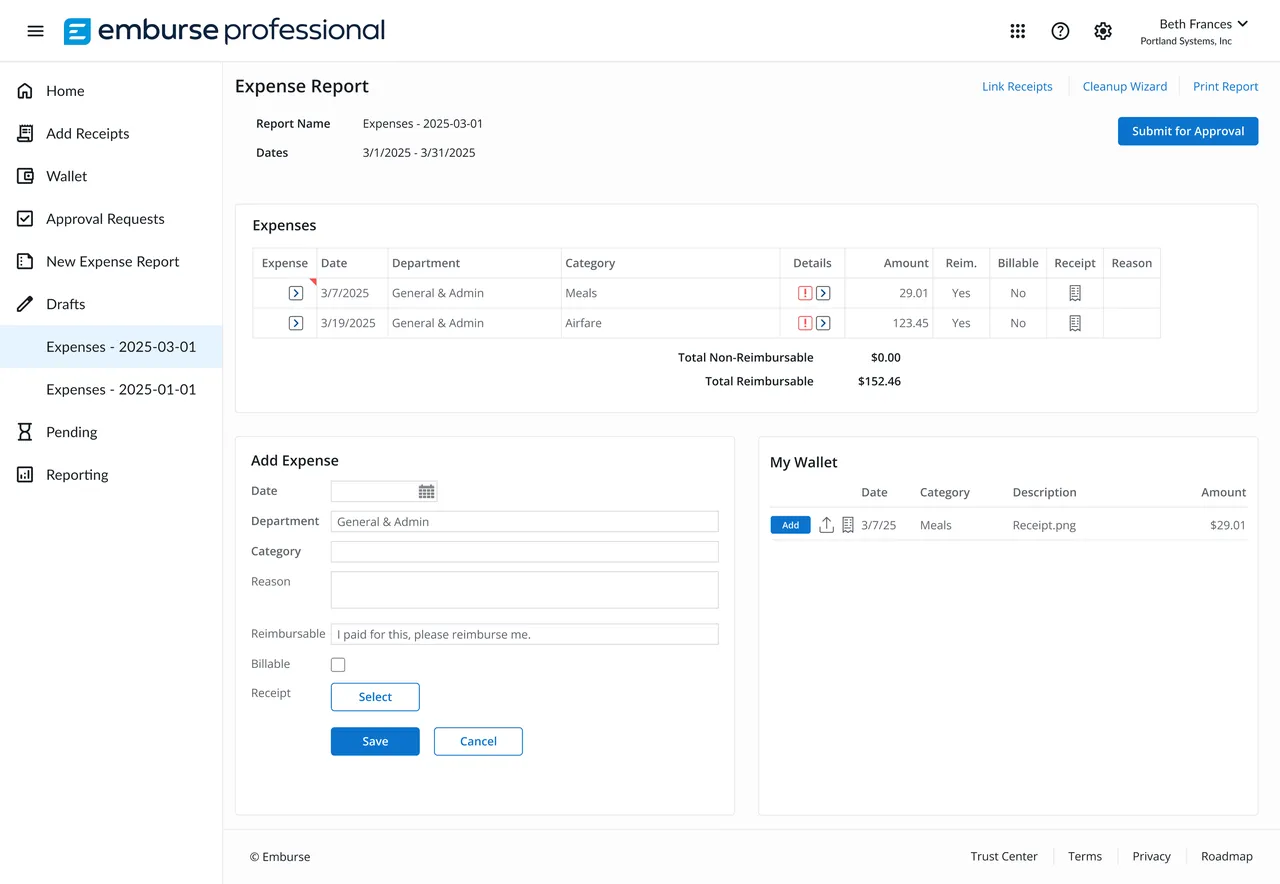Cancel adding the expense
The height and width of the screenshot is (884, 1280).
(x=478, y=741)
